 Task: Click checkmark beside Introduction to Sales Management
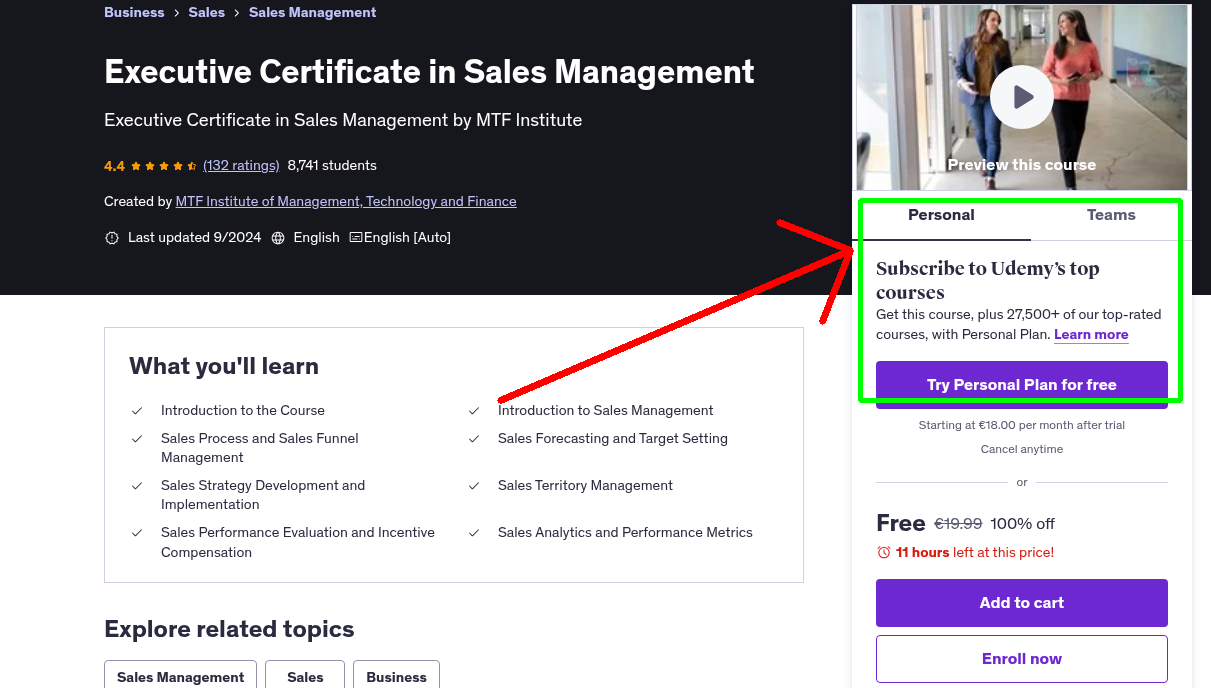click(474, 411)
